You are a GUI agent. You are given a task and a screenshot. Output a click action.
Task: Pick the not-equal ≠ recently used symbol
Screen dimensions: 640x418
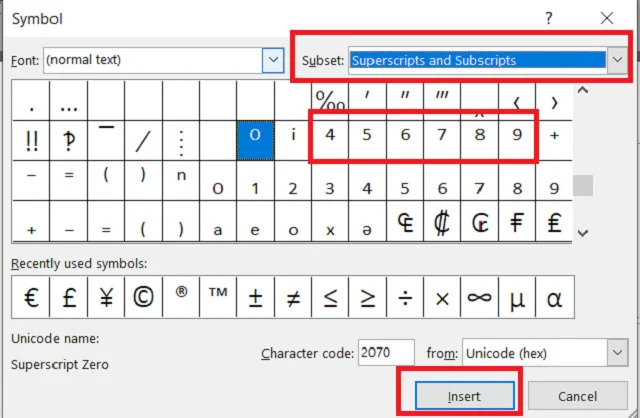click(x=293, y=297)
